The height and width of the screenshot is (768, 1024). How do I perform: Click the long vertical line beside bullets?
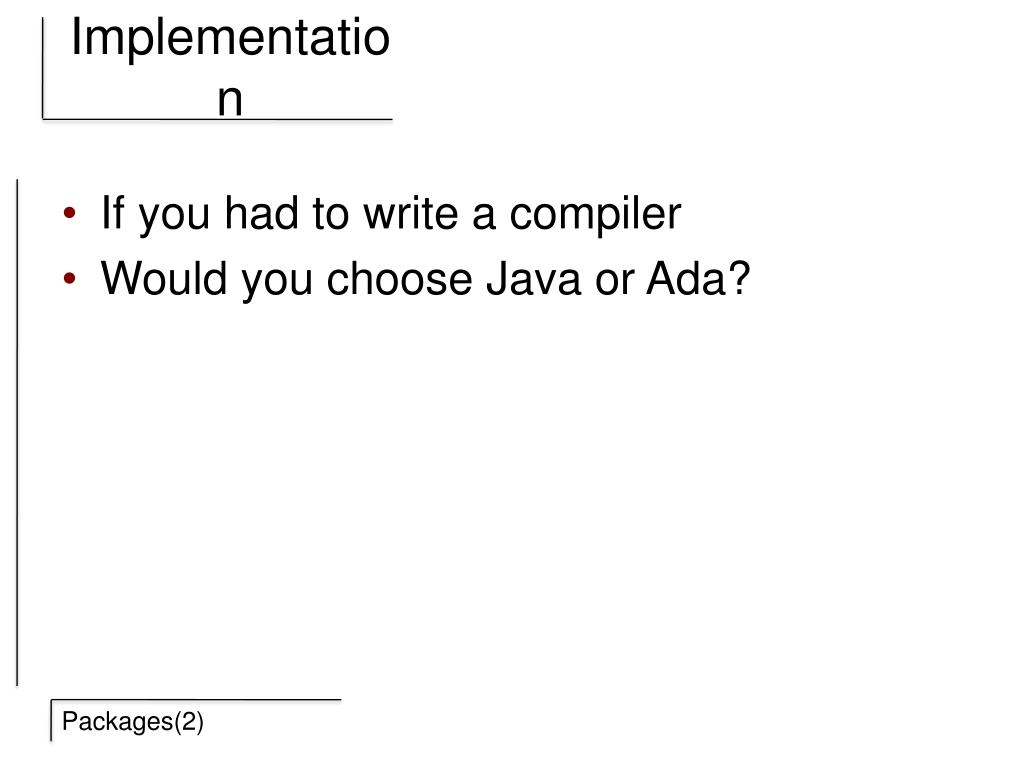click(x=17, y=432)
